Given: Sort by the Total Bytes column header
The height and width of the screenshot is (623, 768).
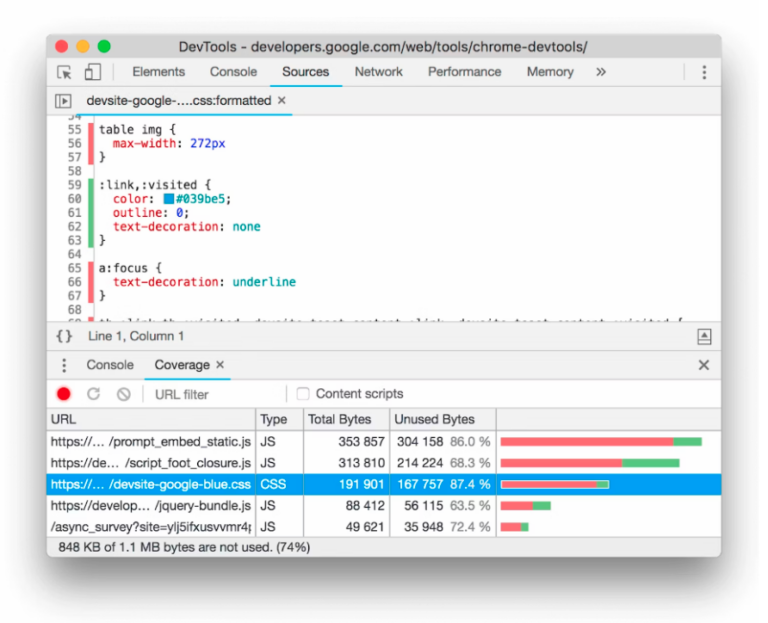Looking at the screenshot, I should tap(347, 420).
